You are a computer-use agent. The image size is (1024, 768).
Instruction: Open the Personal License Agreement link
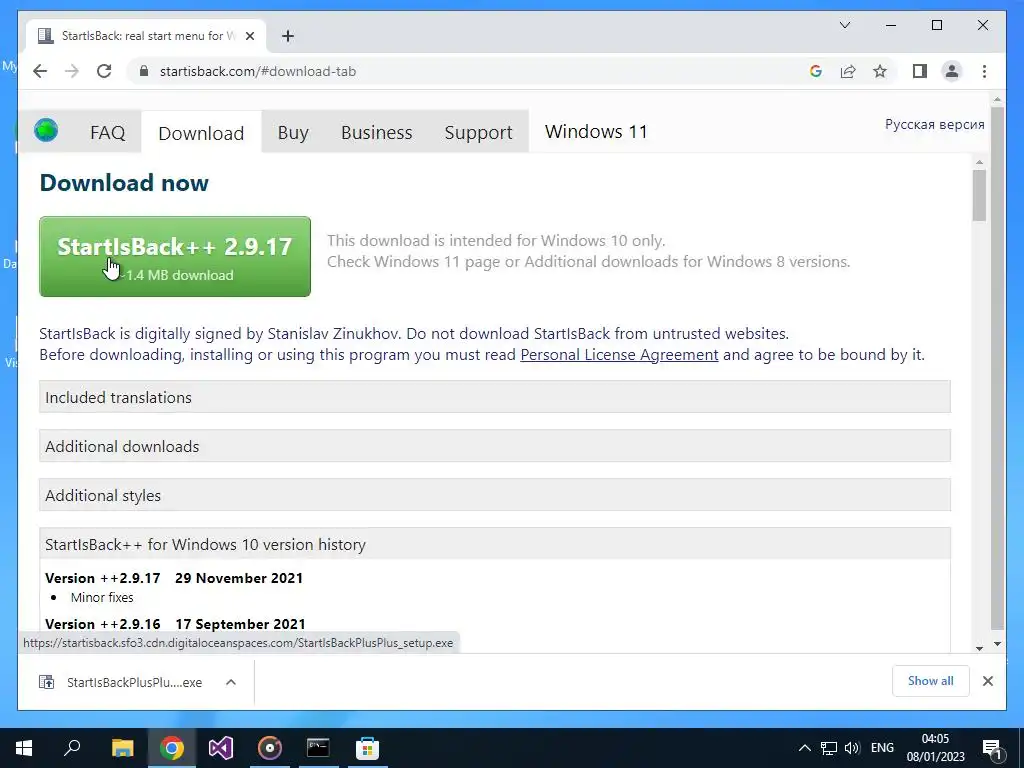click(619, 355)
